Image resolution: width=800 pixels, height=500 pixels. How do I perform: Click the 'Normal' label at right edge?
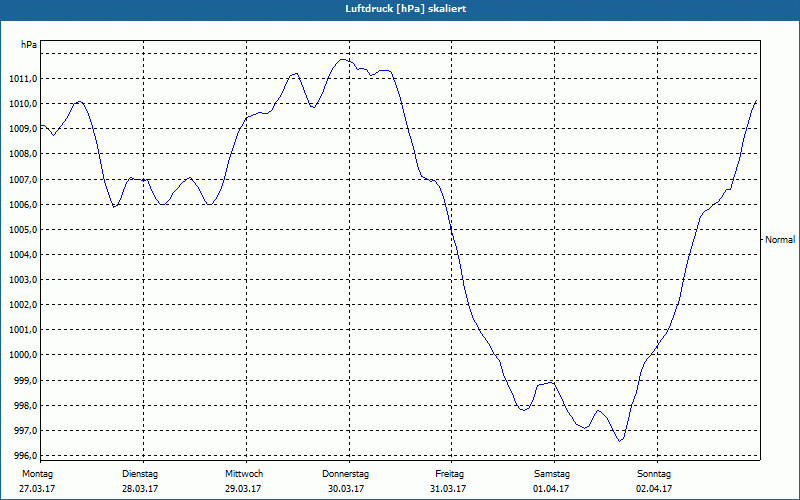[780, 240]
